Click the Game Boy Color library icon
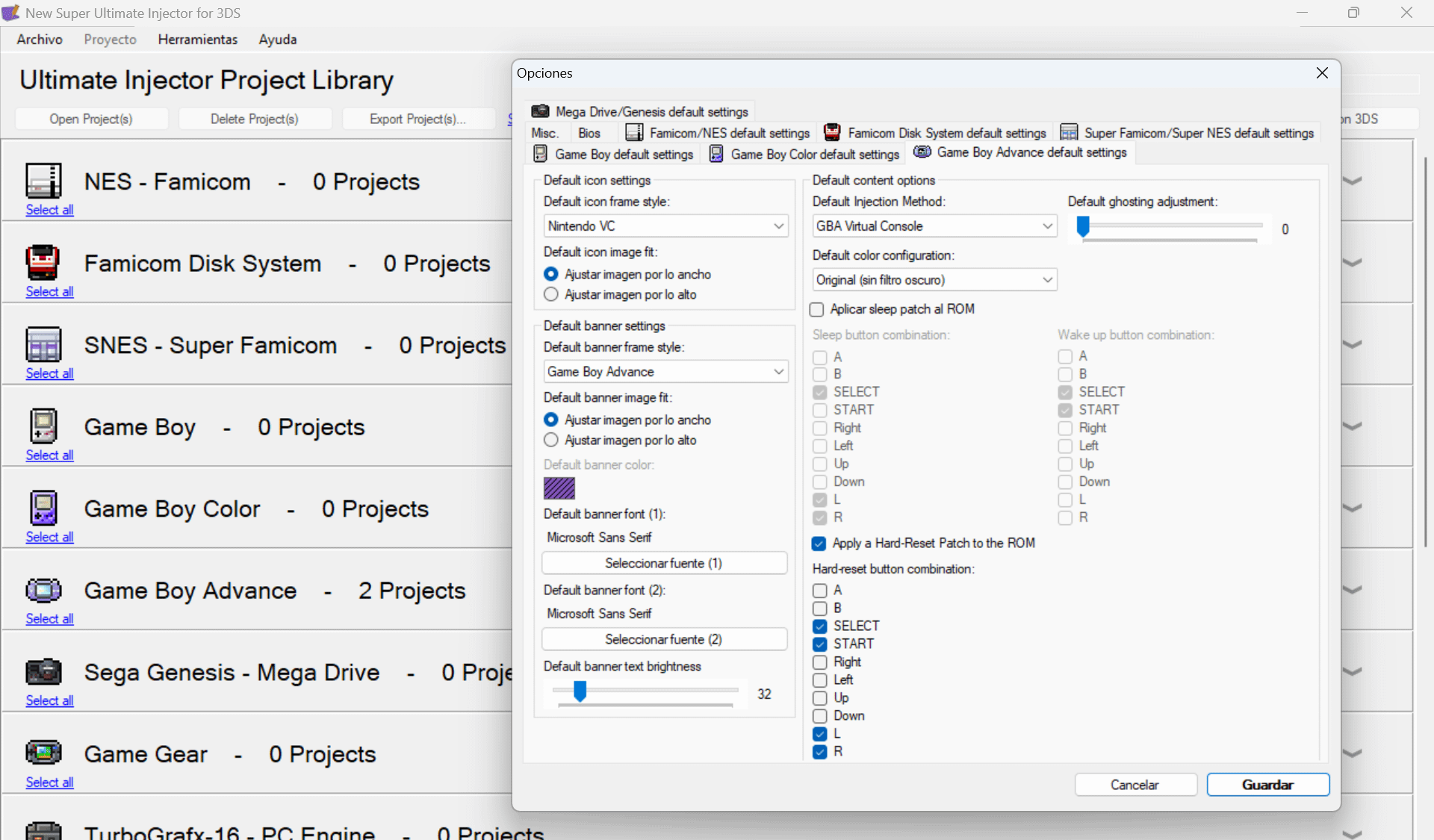Screen dimensions: 1434x840 click(x=43, y=508)
